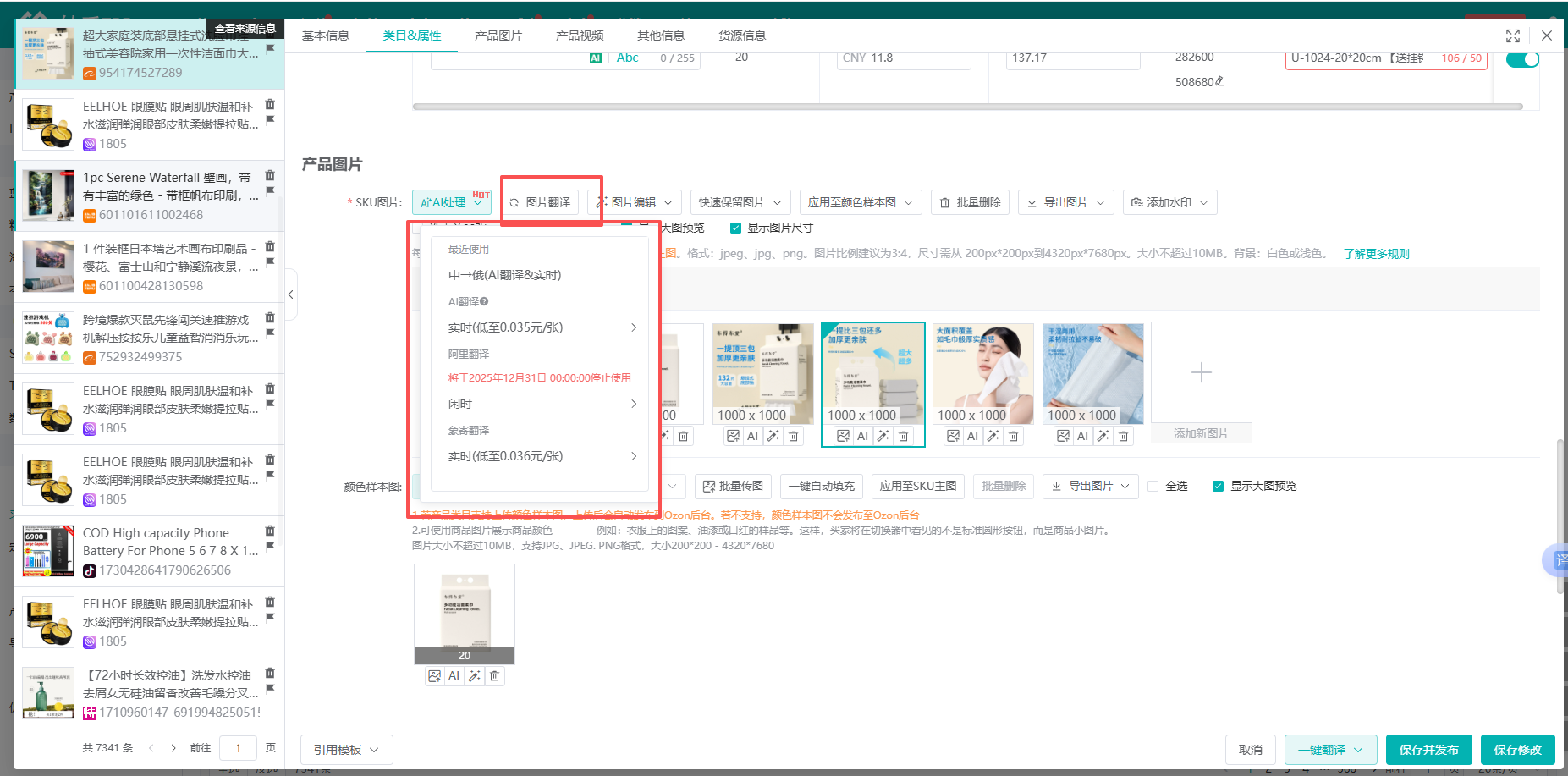Flag the COD High capacity Phone row
The image size is (1568, 776).
click(x=270, y=548)
